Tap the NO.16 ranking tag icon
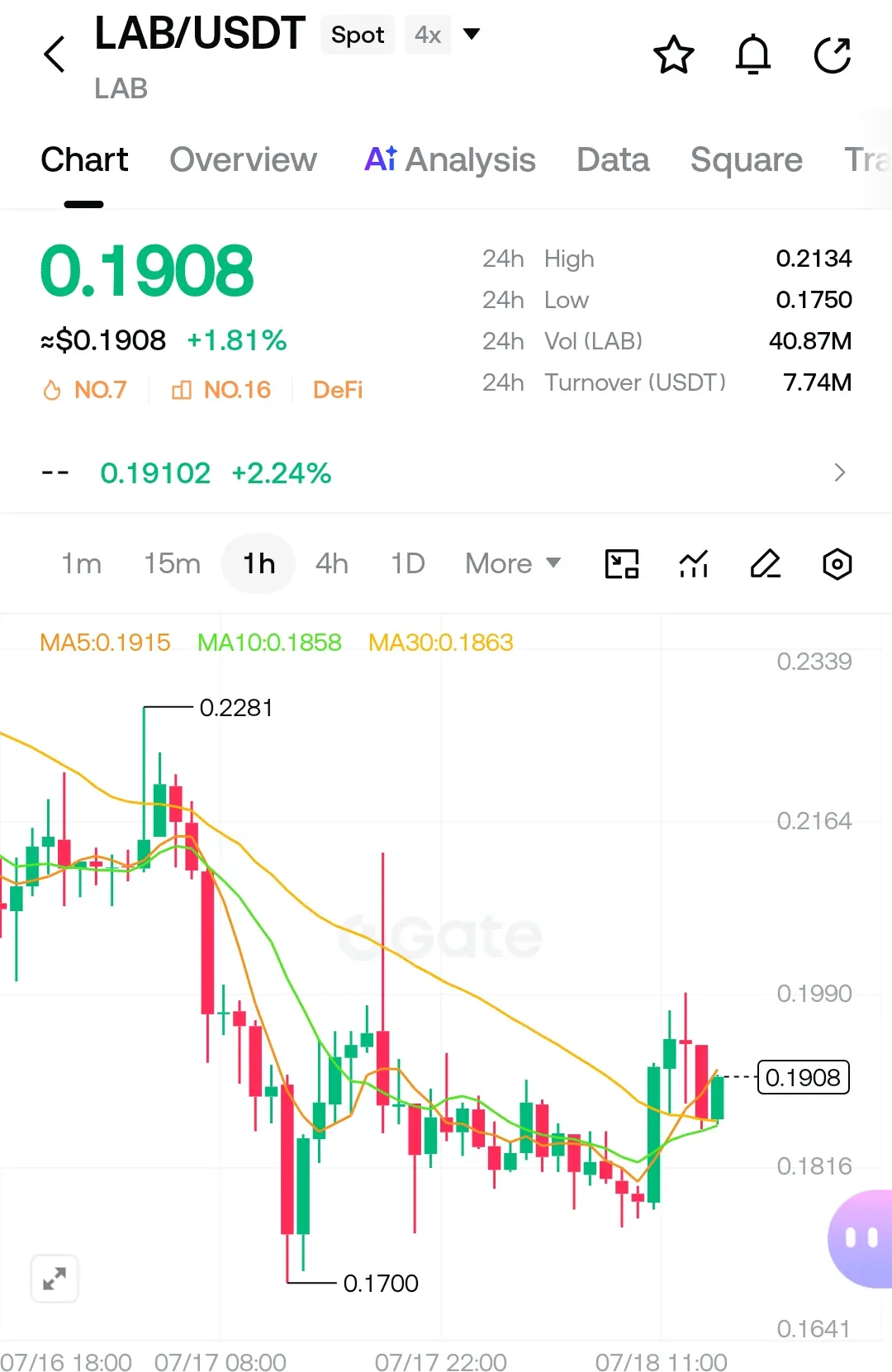892x1372 pixels. pyautogui.click(x=182, y=390)
